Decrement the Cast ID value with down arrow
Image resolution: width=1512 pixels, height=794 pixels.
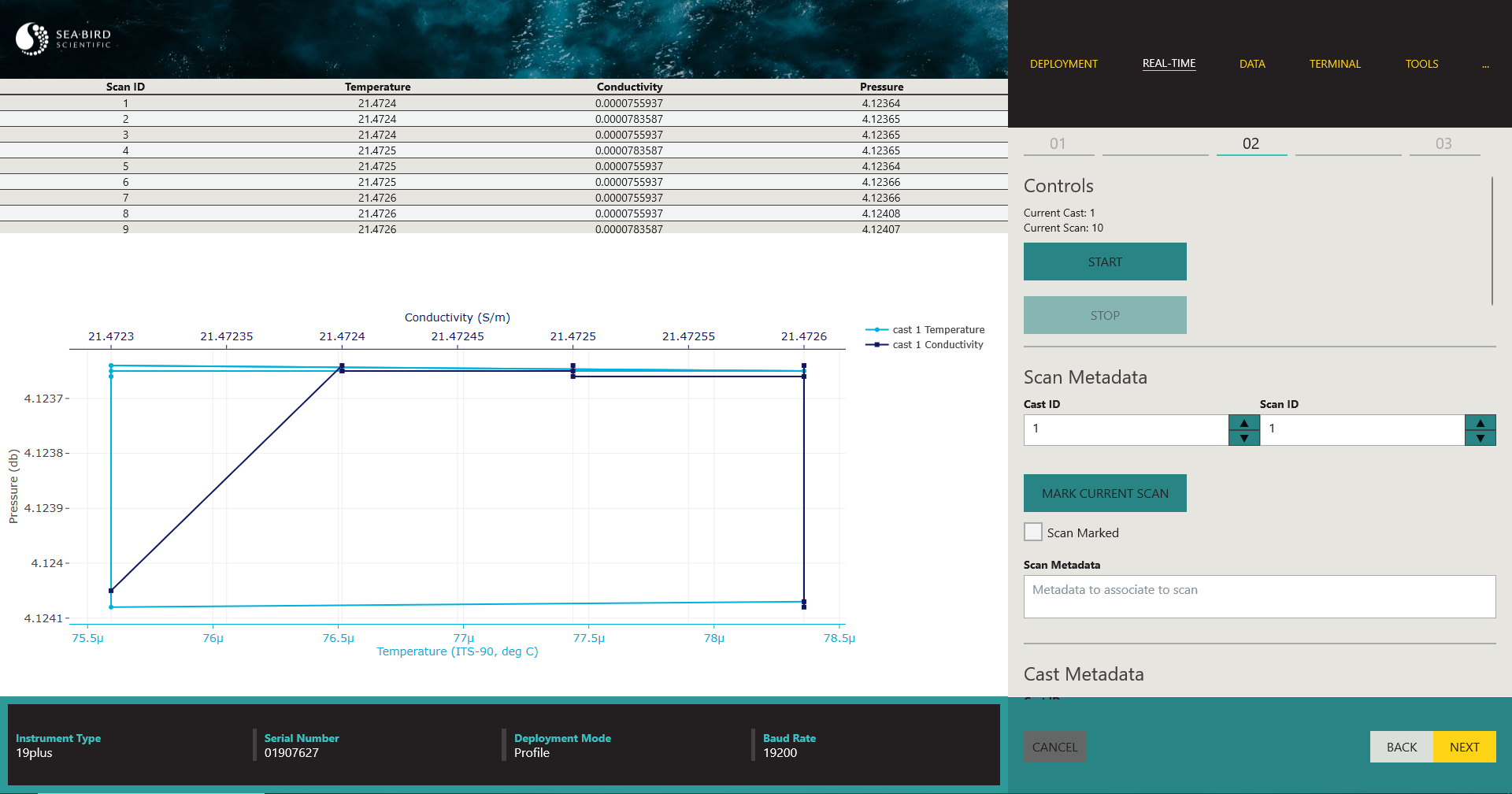1243,438
